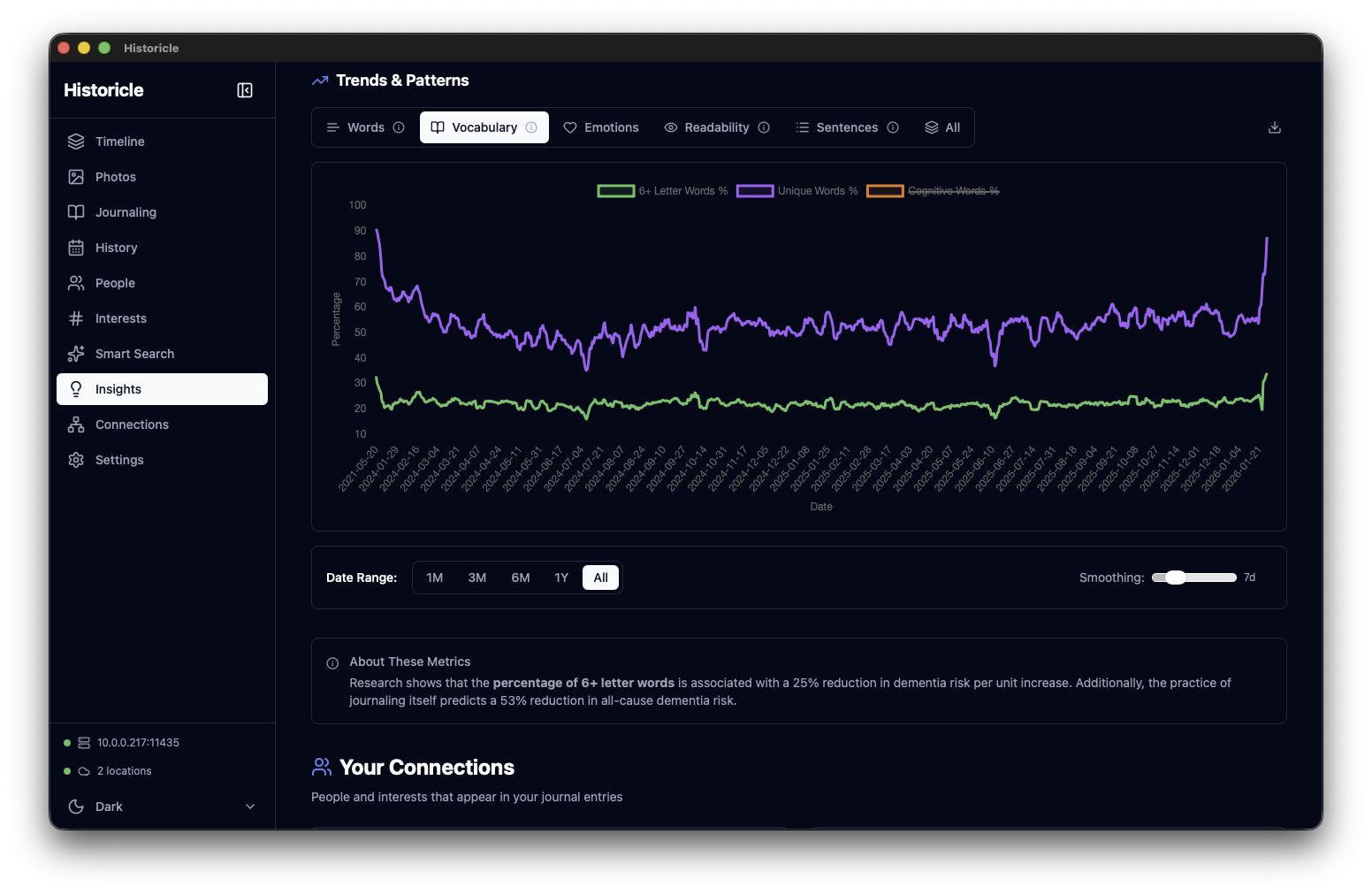The image size is (1372, 895).
Task: Switch to the All metrics tab
Action: (942, 127)
